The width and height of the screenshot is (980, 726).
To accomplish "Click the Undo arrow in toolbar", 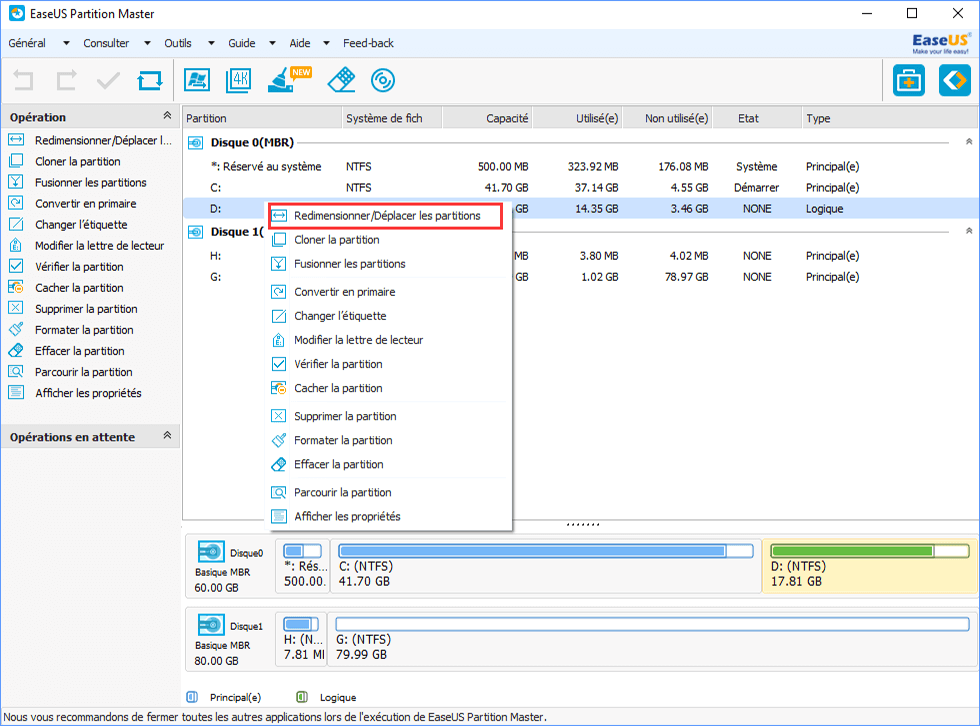I will (x=23, y=81).
